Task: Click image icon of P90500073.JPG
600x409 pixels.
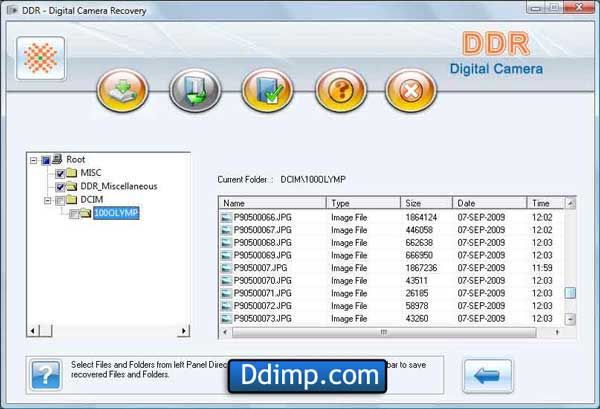Action: tap(226, 318)
